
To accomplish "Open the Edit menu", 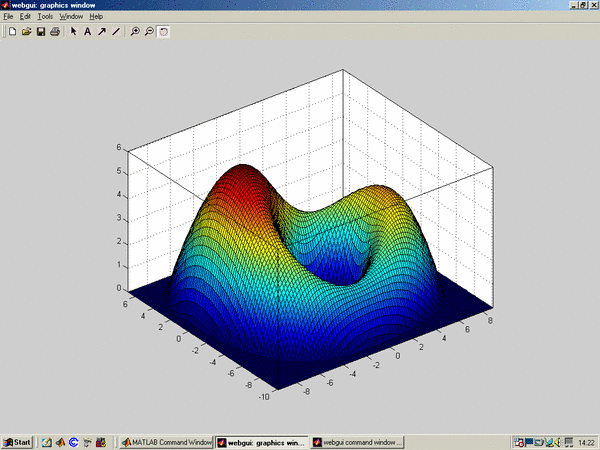I will (x=25, y=17).
